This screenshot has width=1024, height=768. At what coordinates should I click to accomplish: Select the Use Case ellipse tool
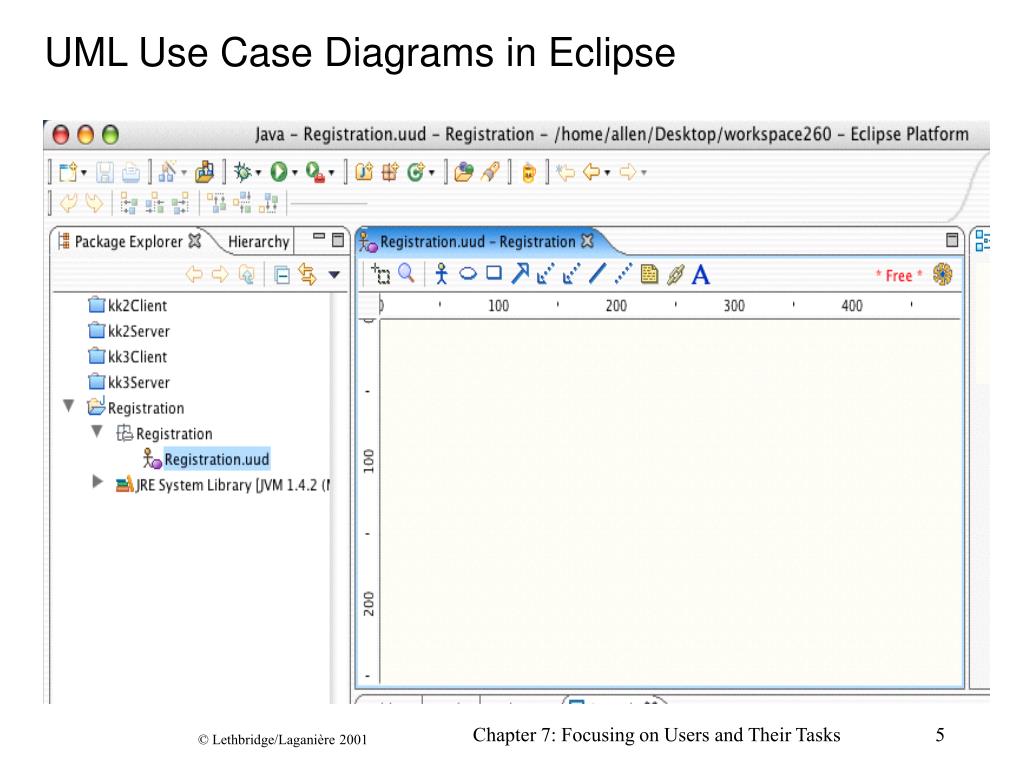tap(468, 274)
